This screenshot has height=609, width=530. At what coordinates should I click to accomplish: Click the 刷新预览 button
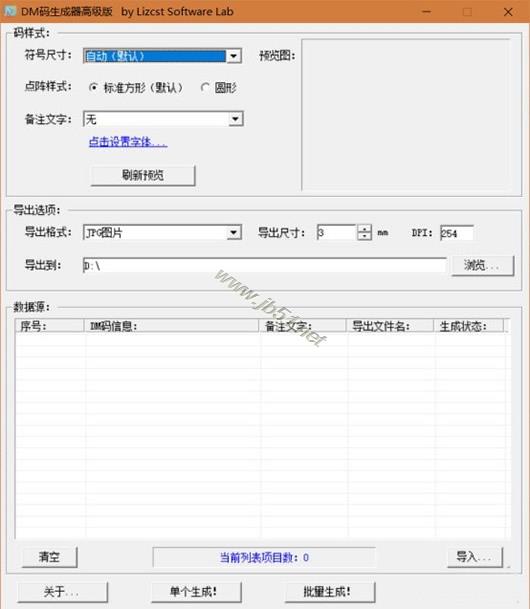pyautogui.click(x=143, y=176)
